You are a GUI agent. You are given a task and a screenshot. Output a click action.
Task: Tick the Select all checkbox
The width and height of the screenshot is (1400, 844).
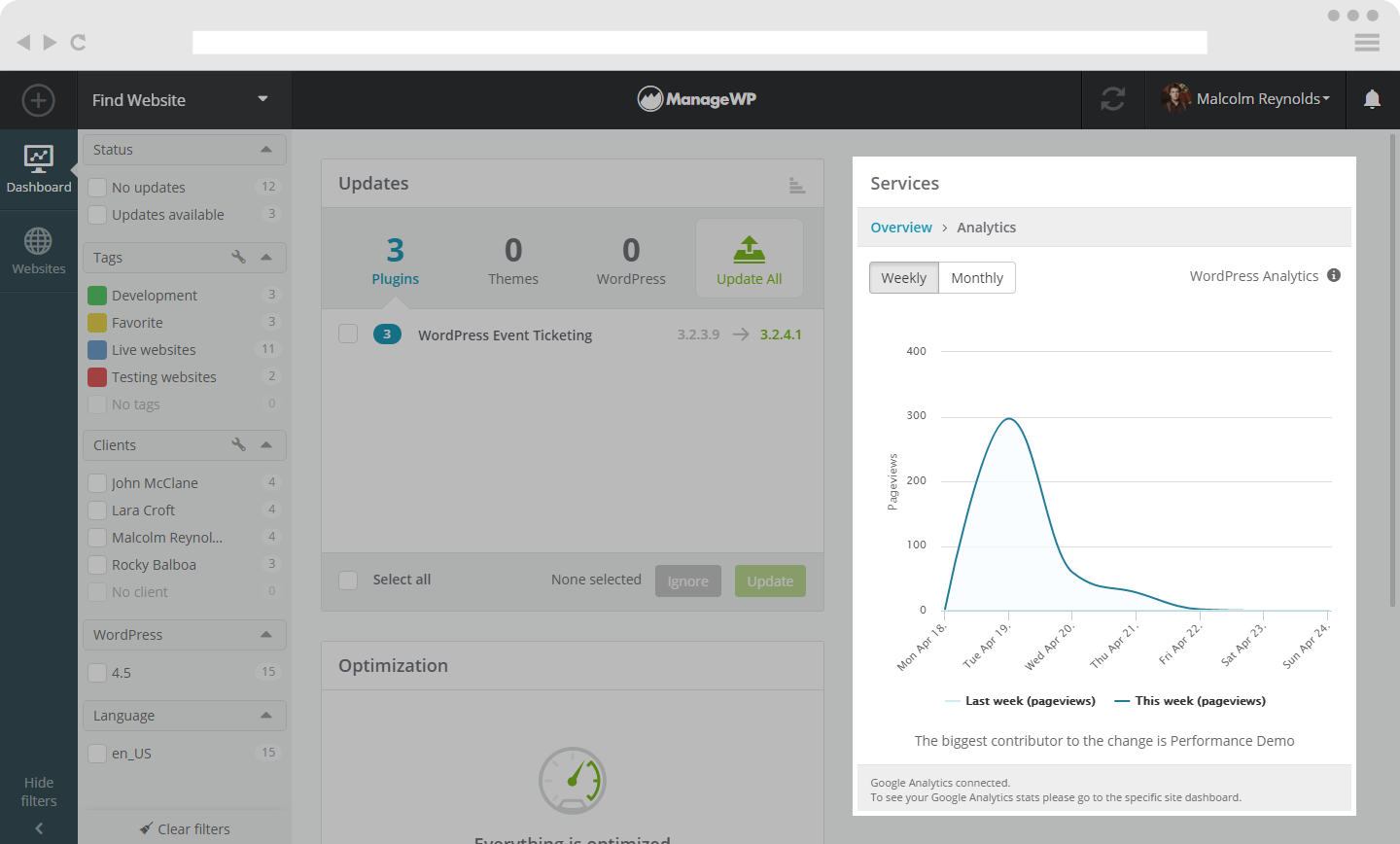348,580
